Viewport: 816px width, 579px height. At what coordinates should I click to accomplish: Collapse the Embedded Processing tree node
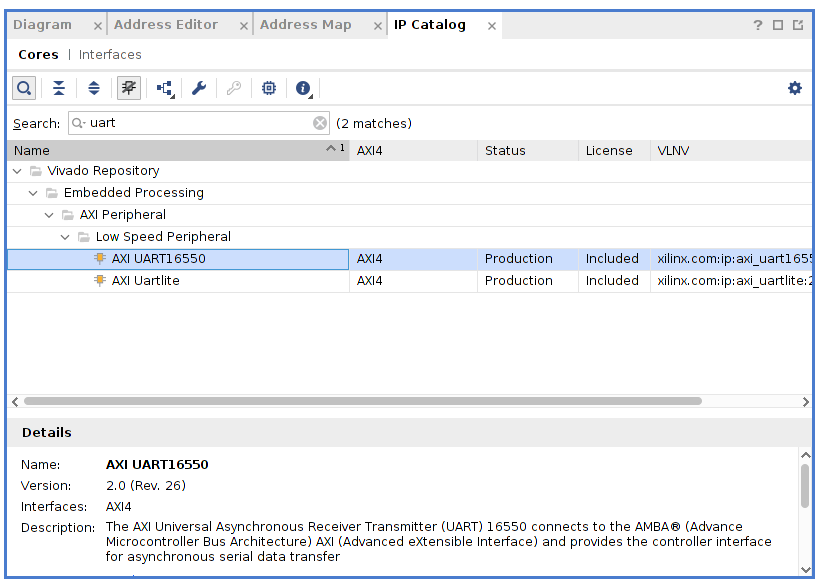coord(33,193)
